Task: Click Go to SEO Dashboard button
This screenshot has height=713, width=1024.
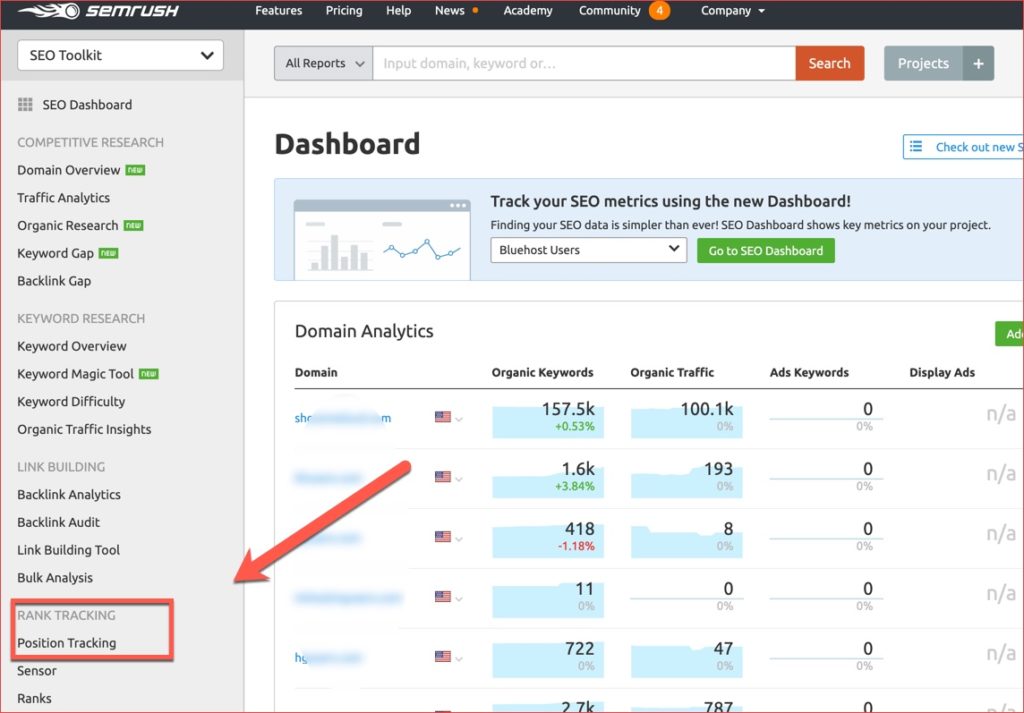Action: (x=765, y=251)
